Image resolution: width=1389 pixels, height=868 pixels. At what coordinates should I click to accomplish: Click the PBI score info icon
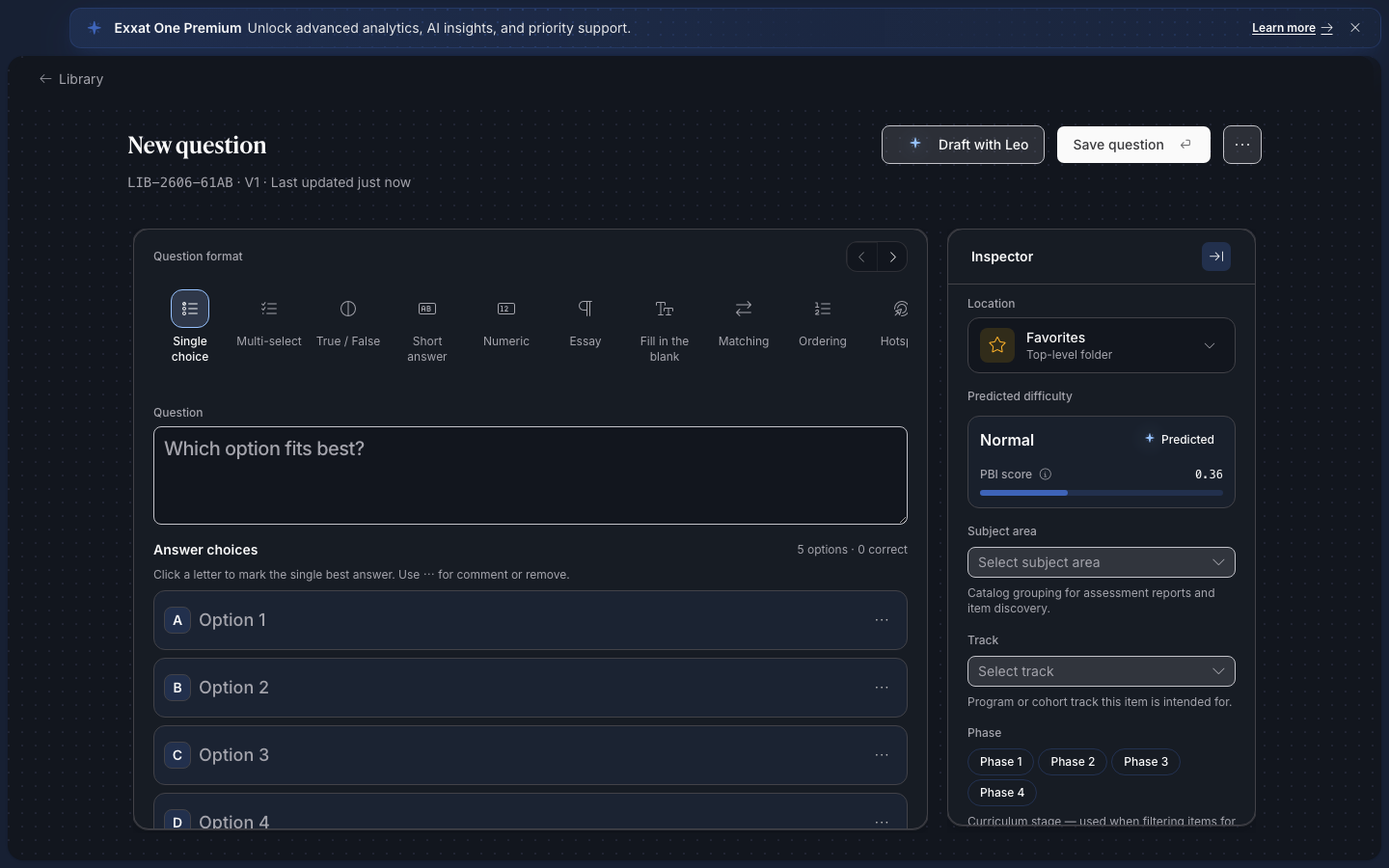click(x=1046, y=475)
